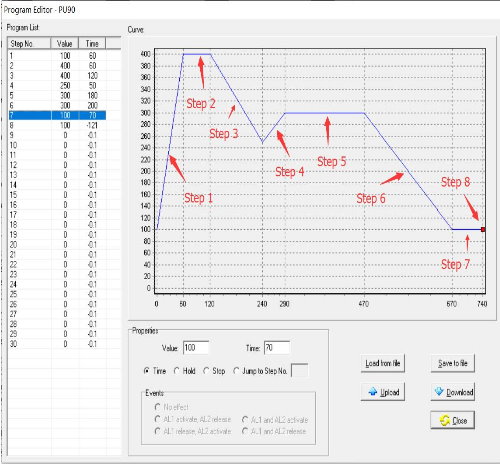Click the Save to file button
This screenshot has height=464, width=500.
452,363
